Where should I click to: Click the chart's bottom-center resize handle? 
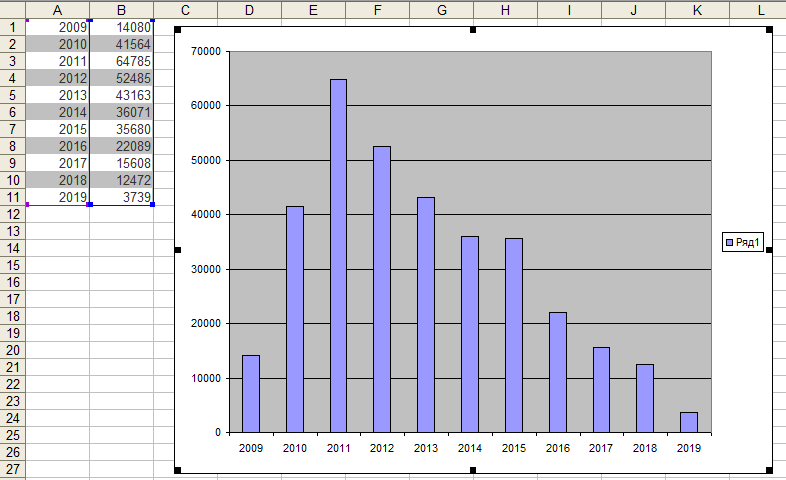(472, 470)
